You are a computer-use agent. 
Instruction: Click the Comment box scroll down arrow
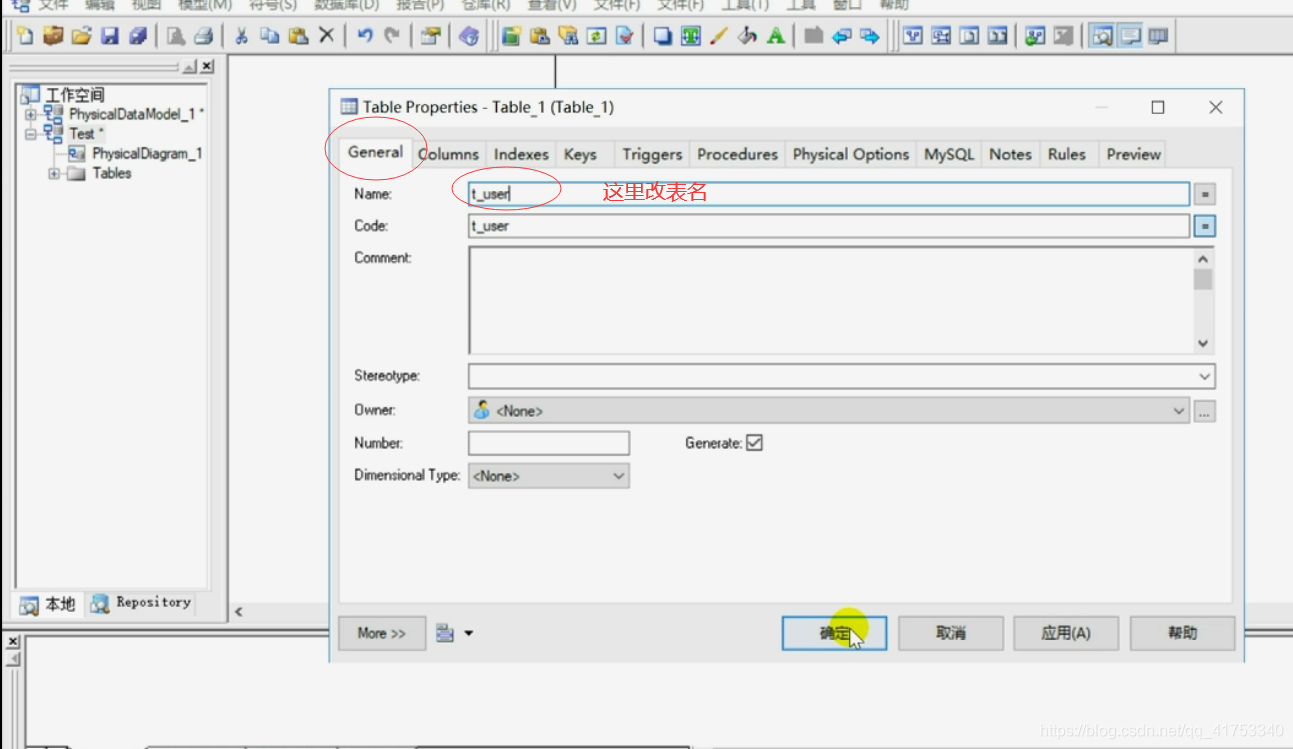point(1203,343)
